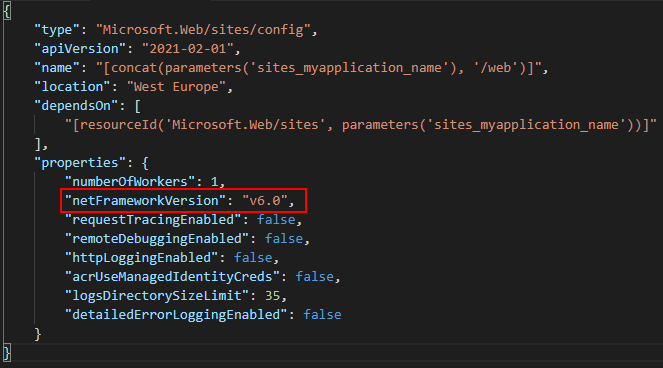
Task: Click the "West Europe" location value
Action: click(x=176, y=87)
